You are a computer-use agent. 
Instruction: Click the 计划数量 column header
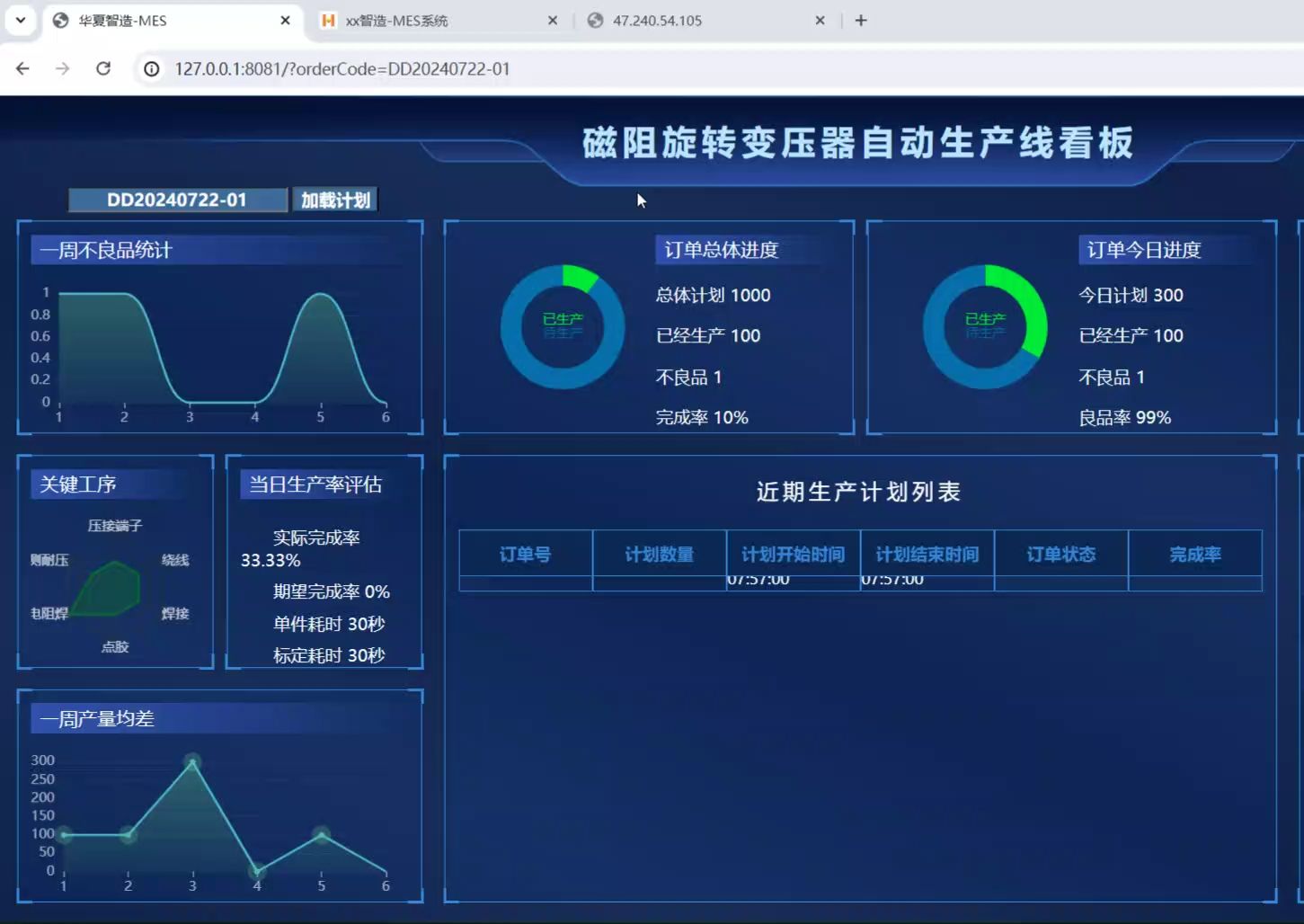tap(660, 554)
